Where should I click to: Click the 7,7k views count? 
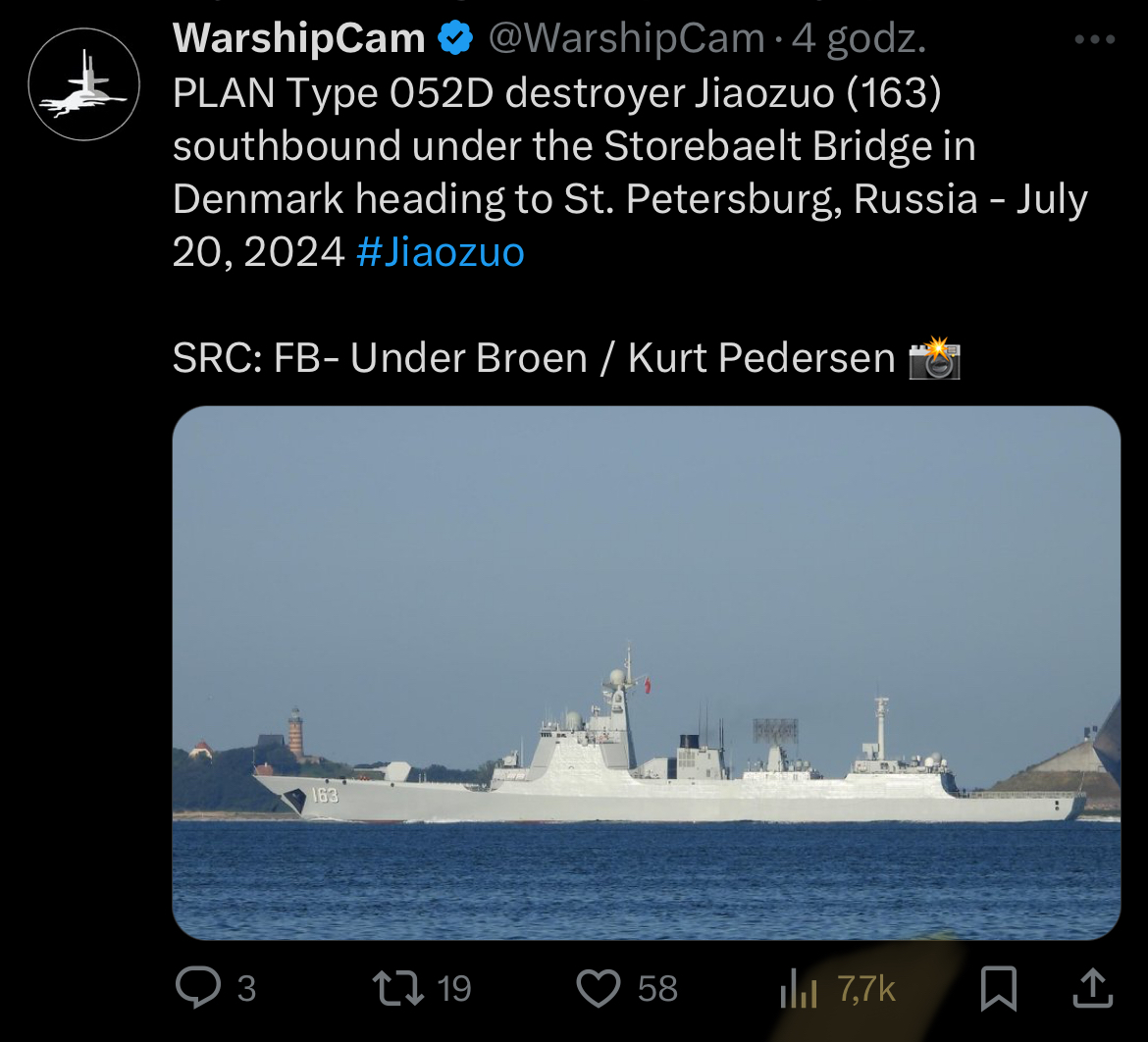pyautogui.click(x=866, y=988)
